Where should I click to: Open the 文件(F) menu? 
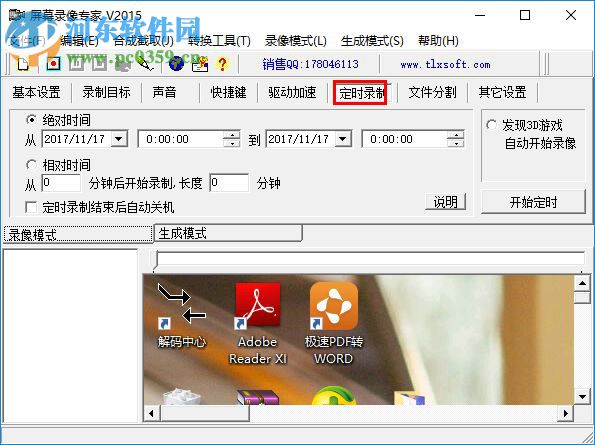(x=27, y=41)
